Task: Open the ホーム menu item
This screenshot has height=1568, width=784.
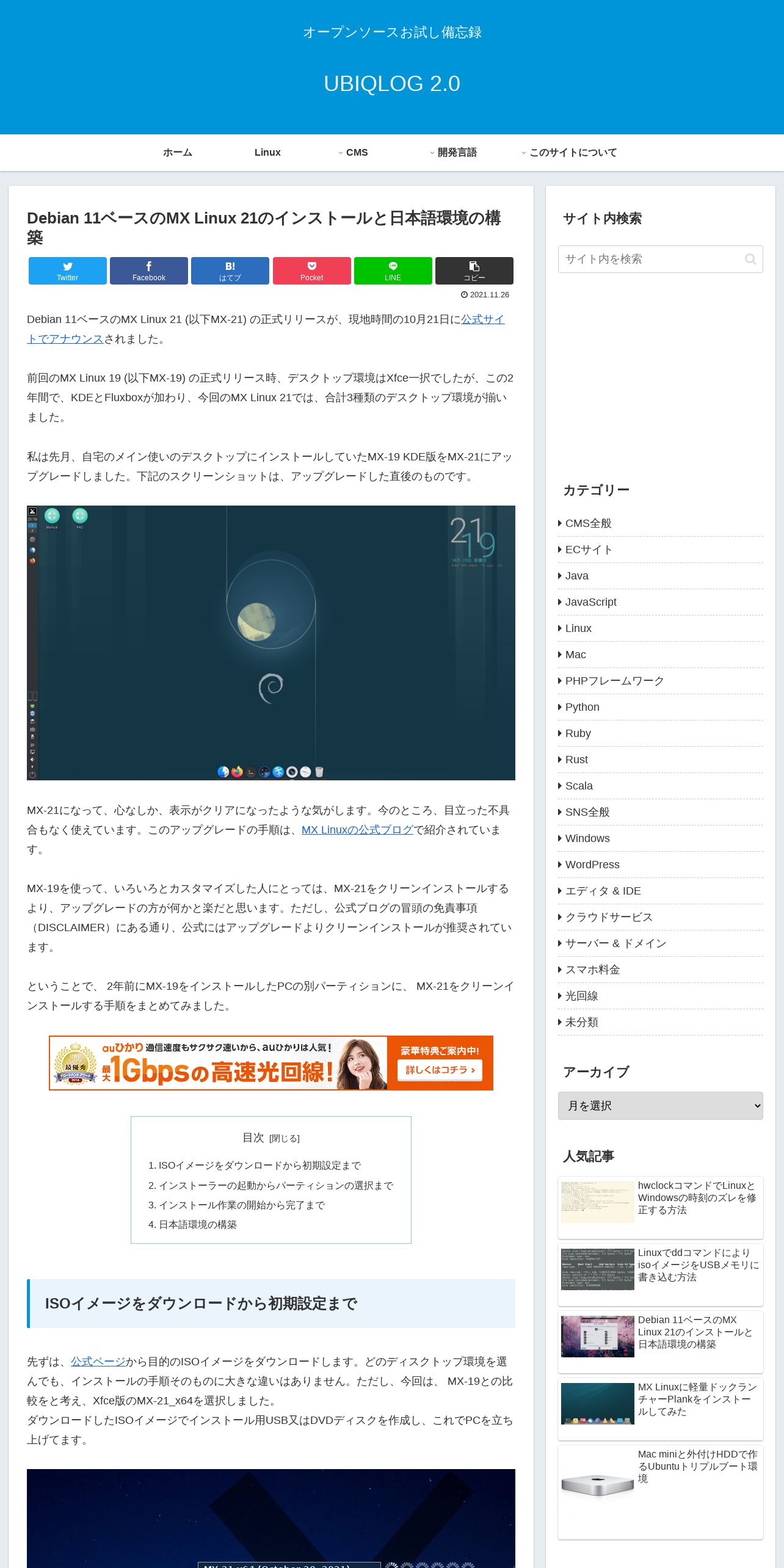Action: click(178, 153)
